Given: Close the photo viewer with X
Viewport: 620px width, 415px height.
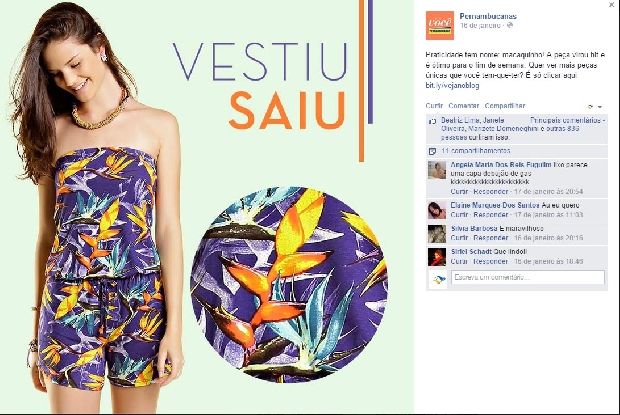Looking at the screenshot, I should point(612,4).
